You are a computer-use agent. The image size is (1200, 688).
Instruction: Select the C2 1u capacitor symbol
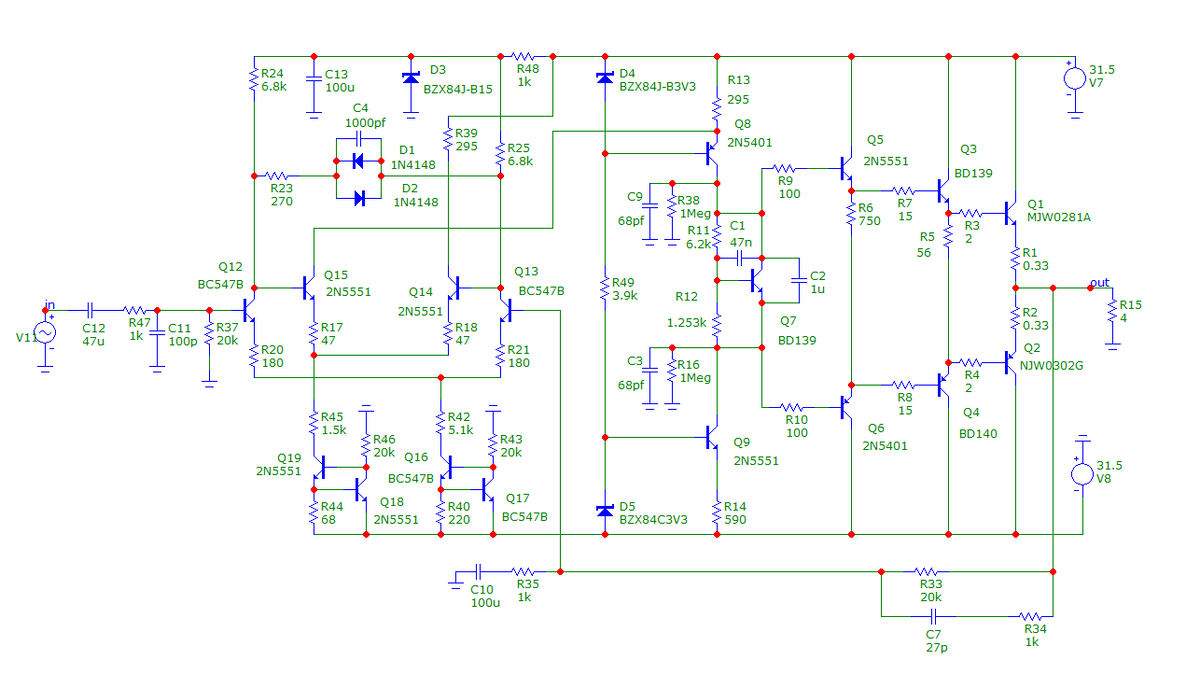point(798,282)
